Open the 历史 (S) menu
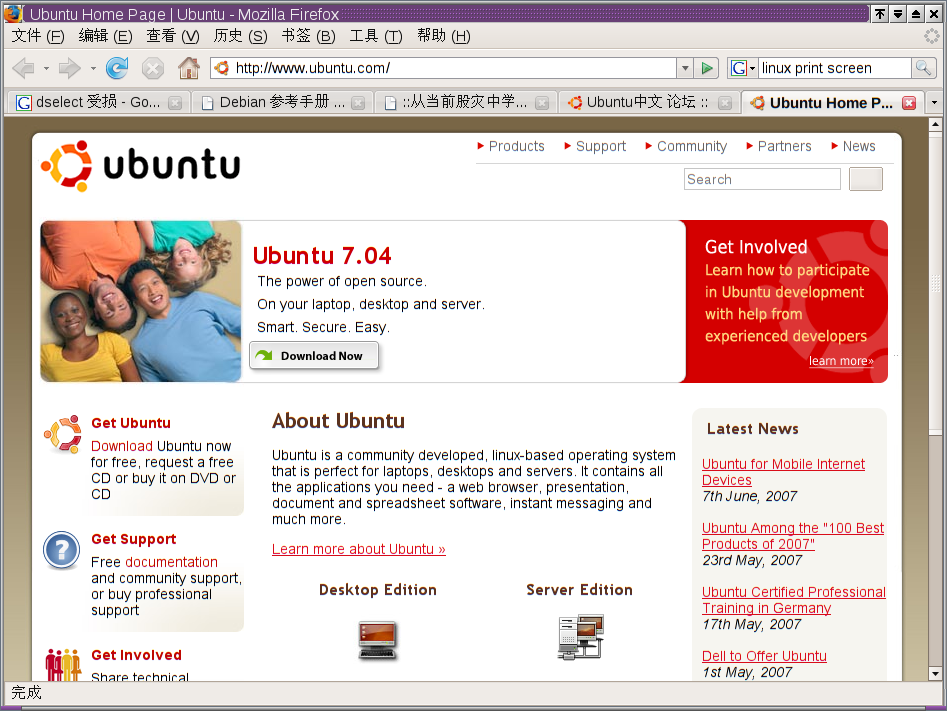 pyautogui.click(x=240, y=36)
